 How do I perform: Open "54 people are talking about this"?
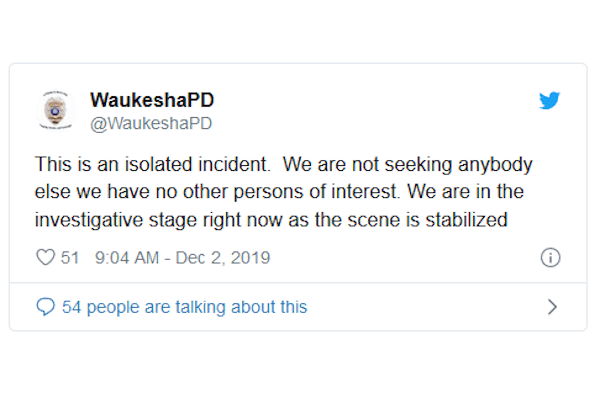coord(184,307)
